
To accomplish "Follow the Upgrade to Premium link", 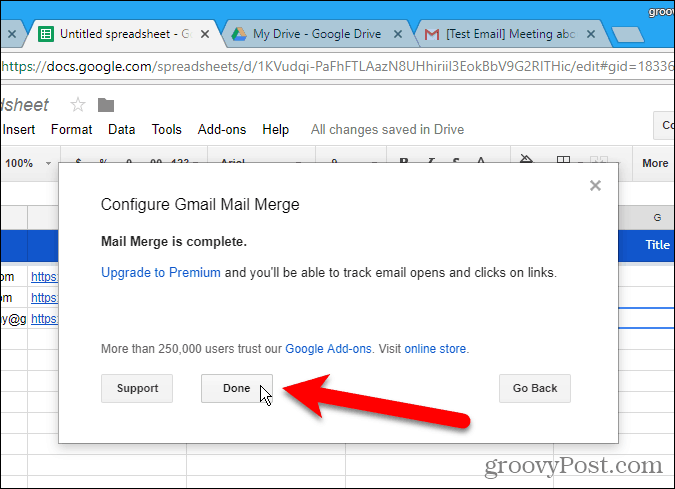I will (x=161, y=272).
